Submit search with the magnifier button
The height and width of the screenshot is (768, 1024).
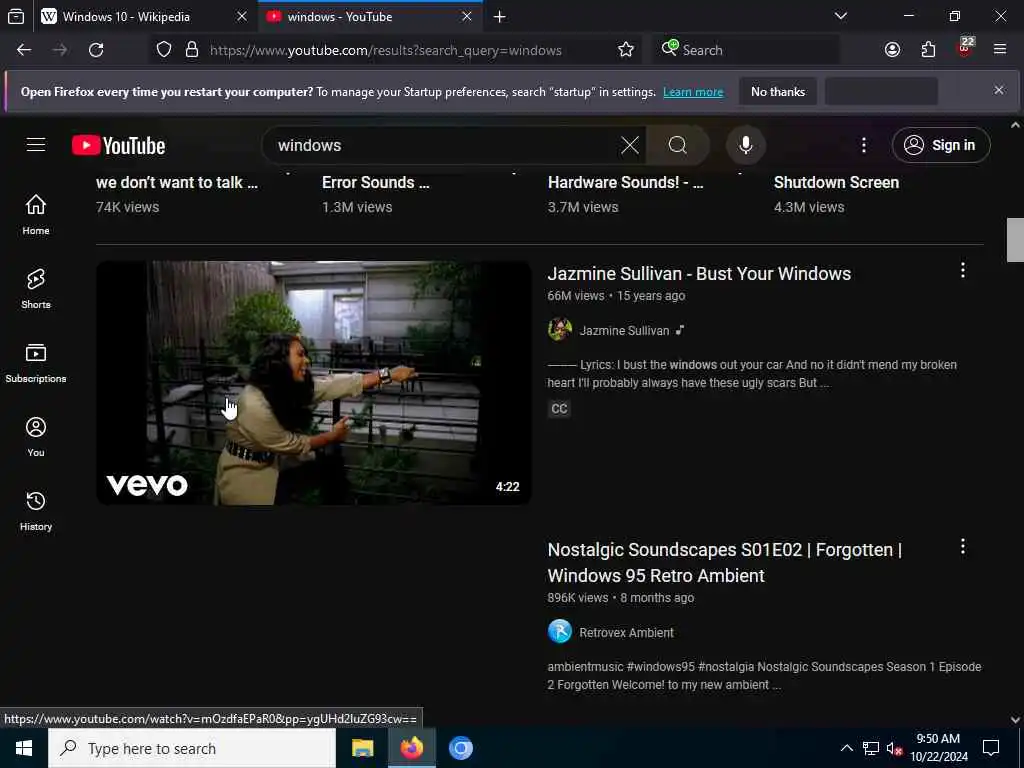(x=677, y=145)
